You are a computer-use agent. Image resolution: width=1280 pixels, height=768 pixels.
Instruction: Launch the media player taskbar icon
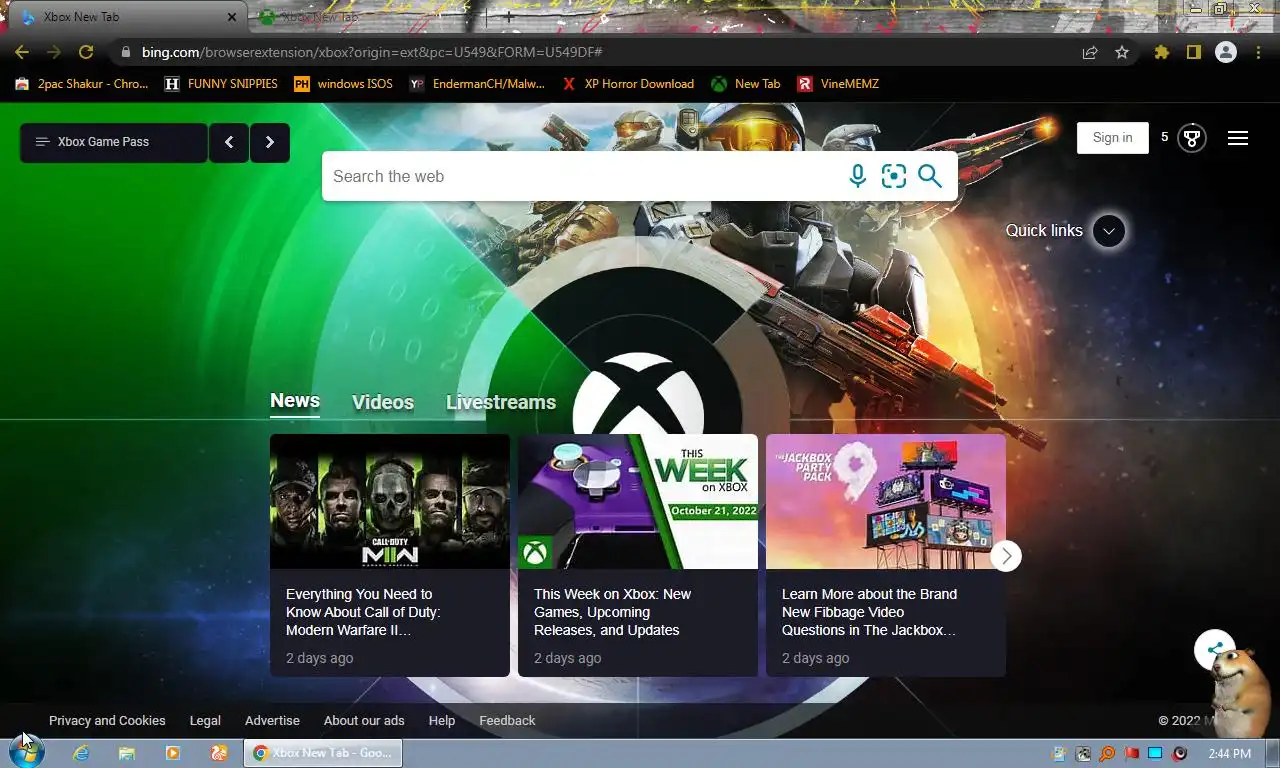point(173,753)
